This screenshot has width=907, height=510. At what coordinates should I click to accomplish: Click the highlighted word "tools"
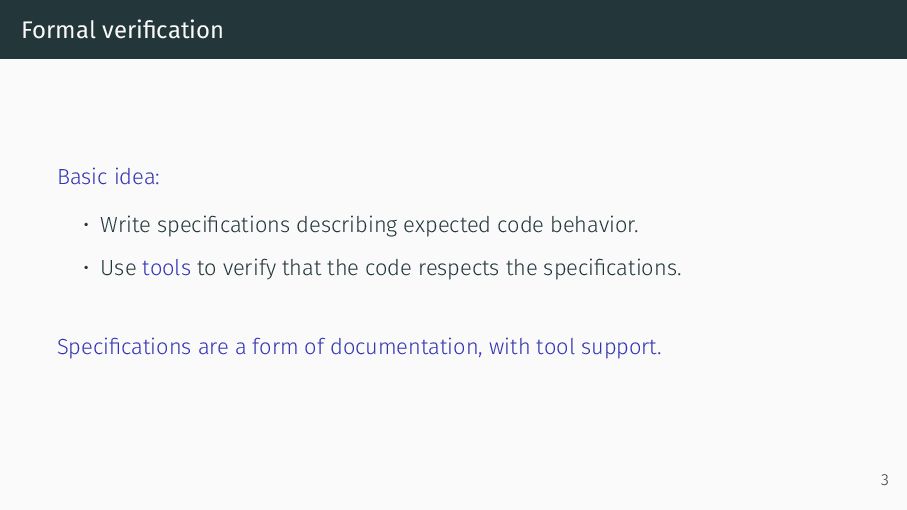(x=166, y=268)
